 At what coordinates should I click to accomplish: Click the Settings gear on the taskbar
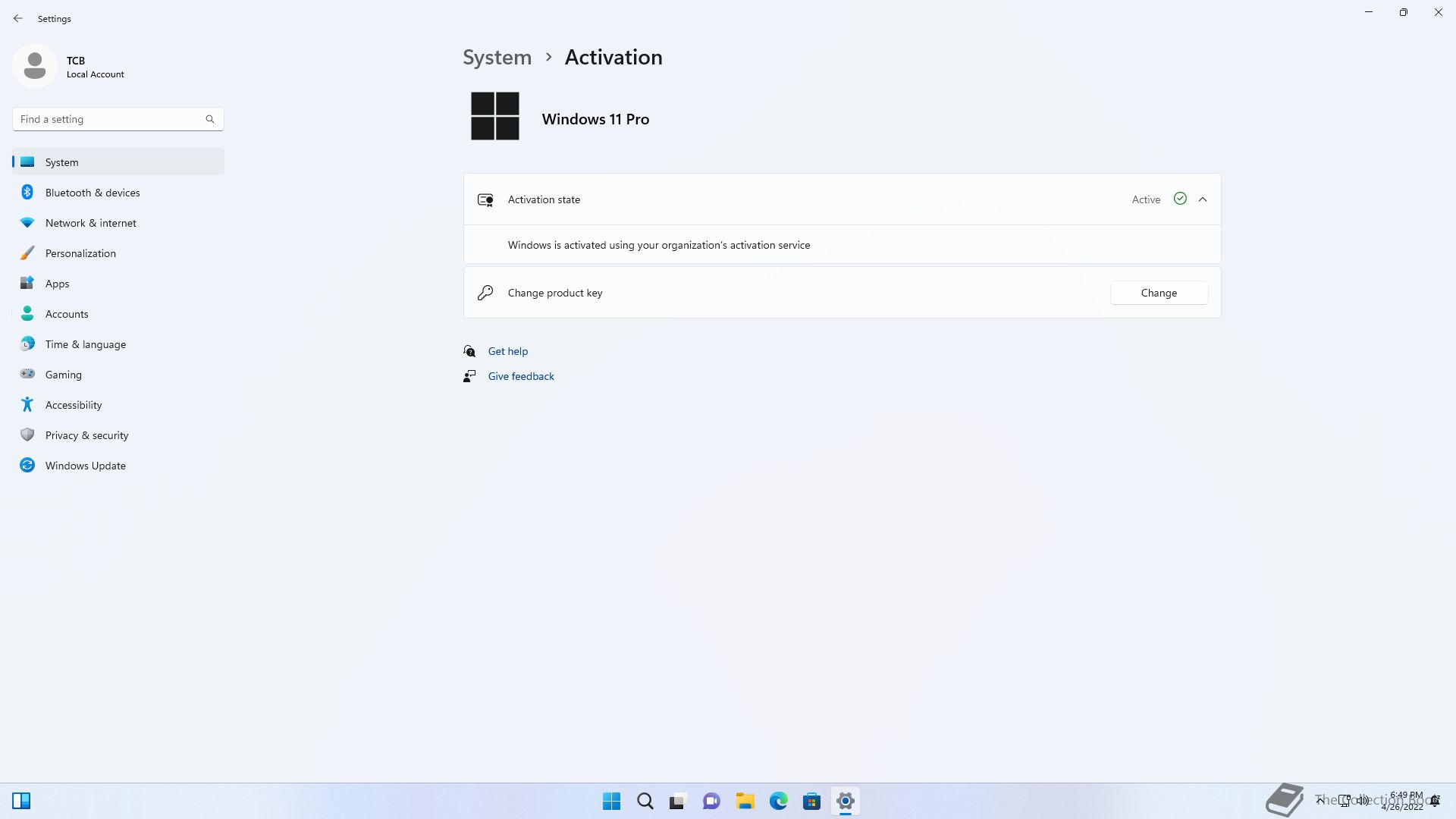845,801
